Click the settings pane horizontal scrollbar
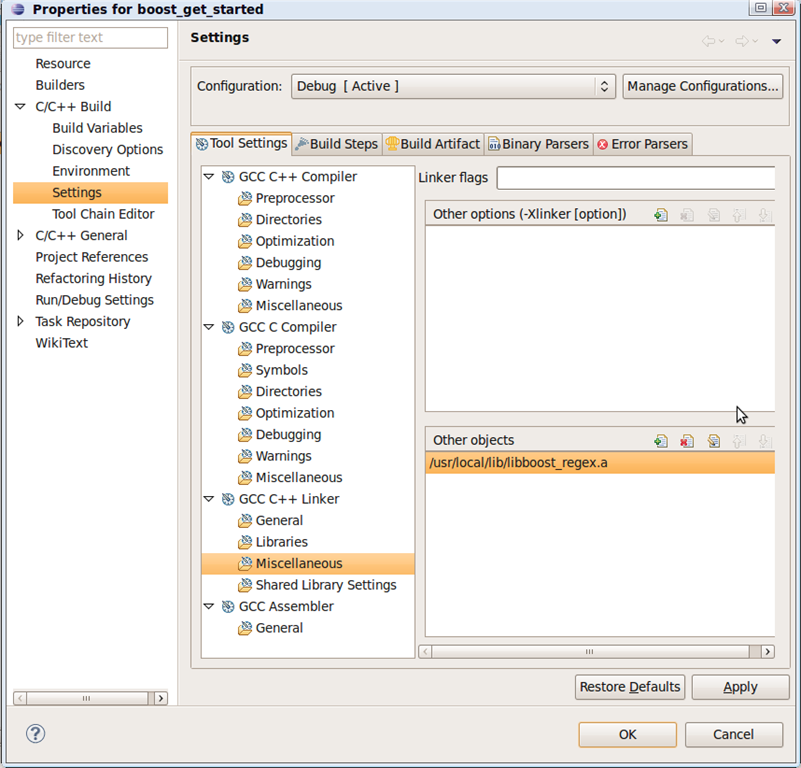 pyautogui.click(x=596, y=651)
